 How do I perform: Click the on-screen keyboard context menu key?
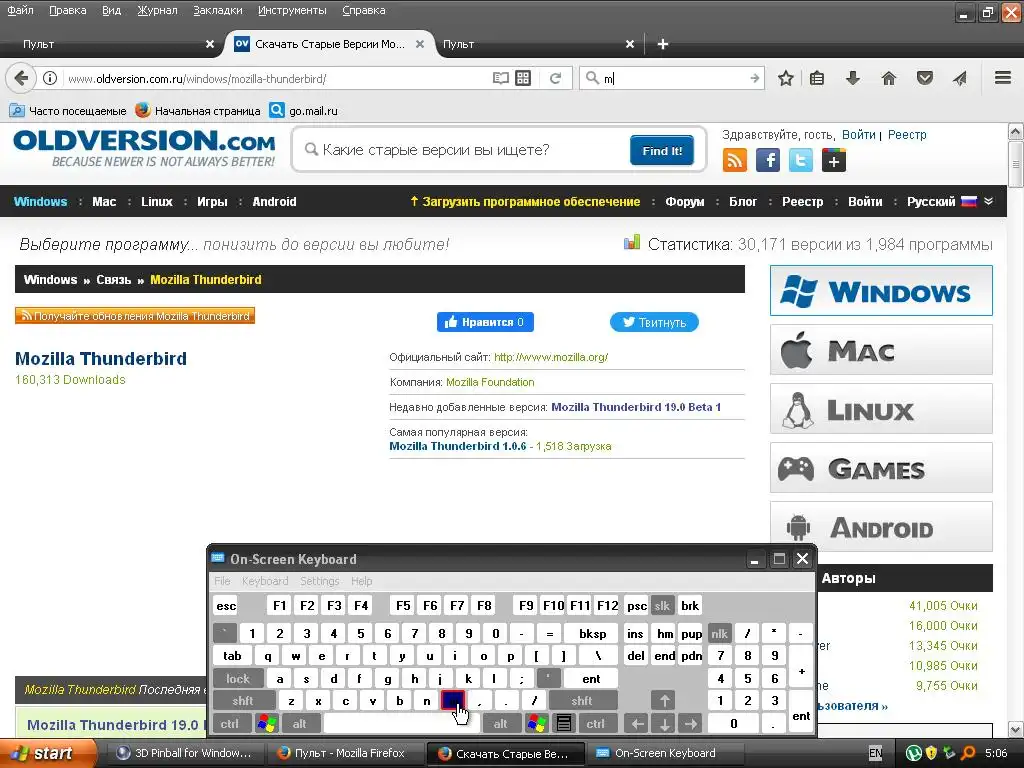point(564,724)
